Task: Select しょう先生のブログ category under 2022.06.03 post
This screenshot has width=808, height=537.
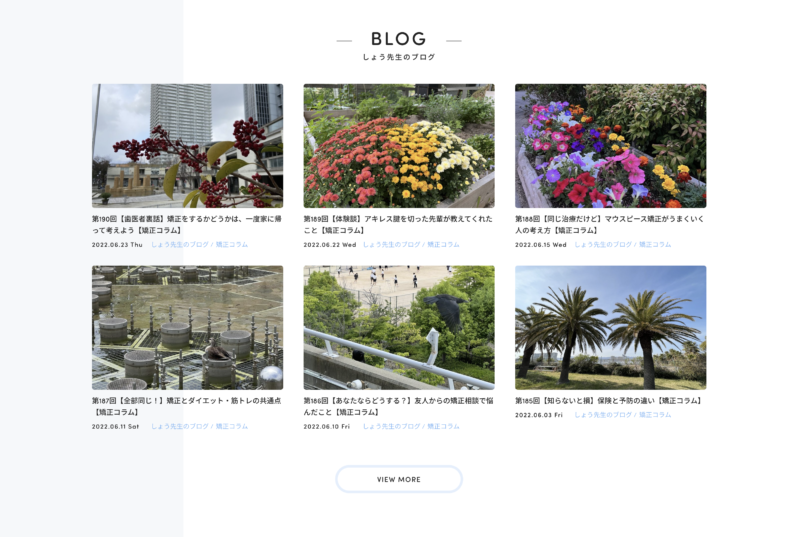Action: 603,414
